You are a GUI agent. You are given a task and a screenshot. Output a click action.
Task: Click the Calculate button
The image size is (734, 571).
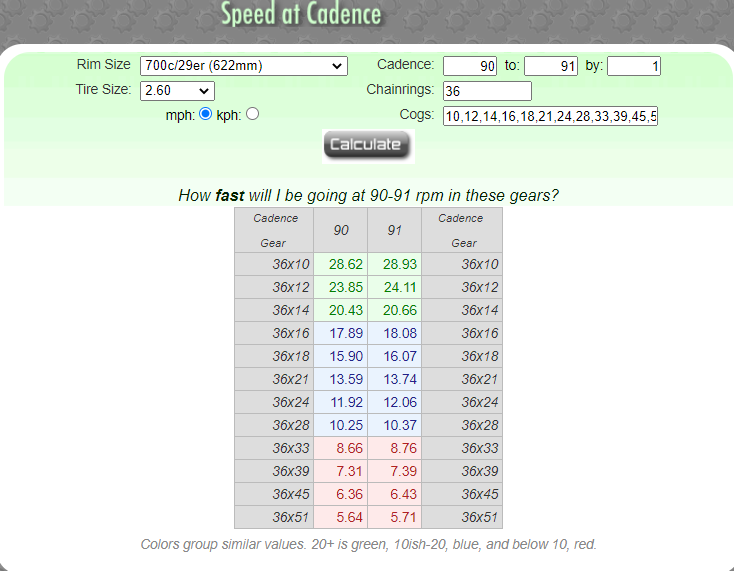pos(366,145)
